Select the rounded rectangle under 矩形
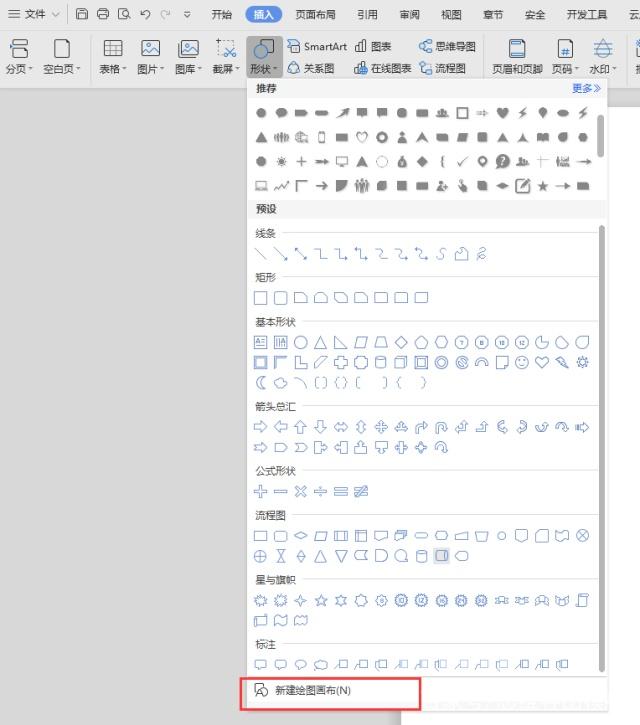The image size is (640, 725). click(281, 298)
